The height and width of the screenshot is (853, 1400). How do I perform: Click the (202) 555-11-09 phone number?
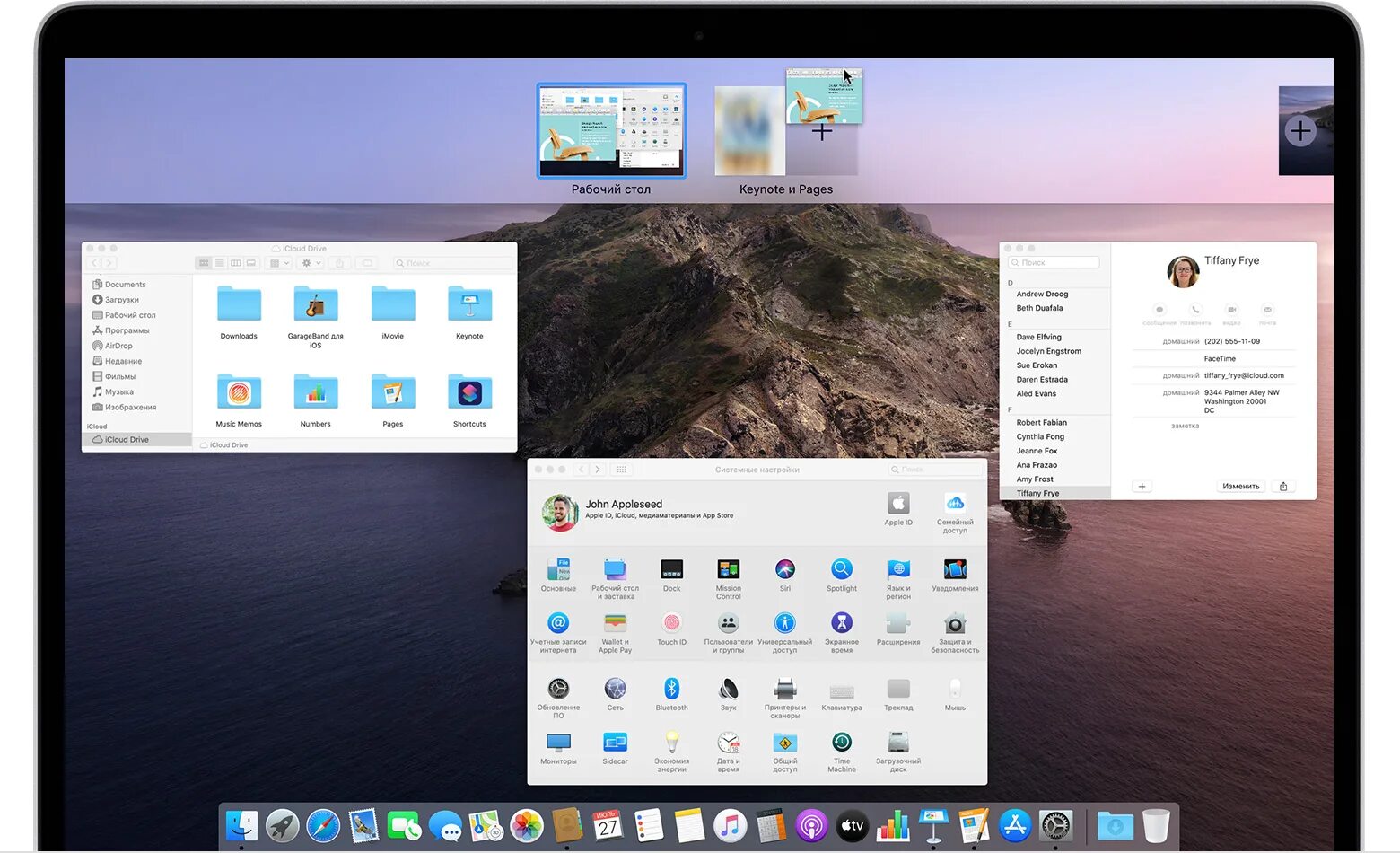pyautogui.click(x=1231, y=341)
